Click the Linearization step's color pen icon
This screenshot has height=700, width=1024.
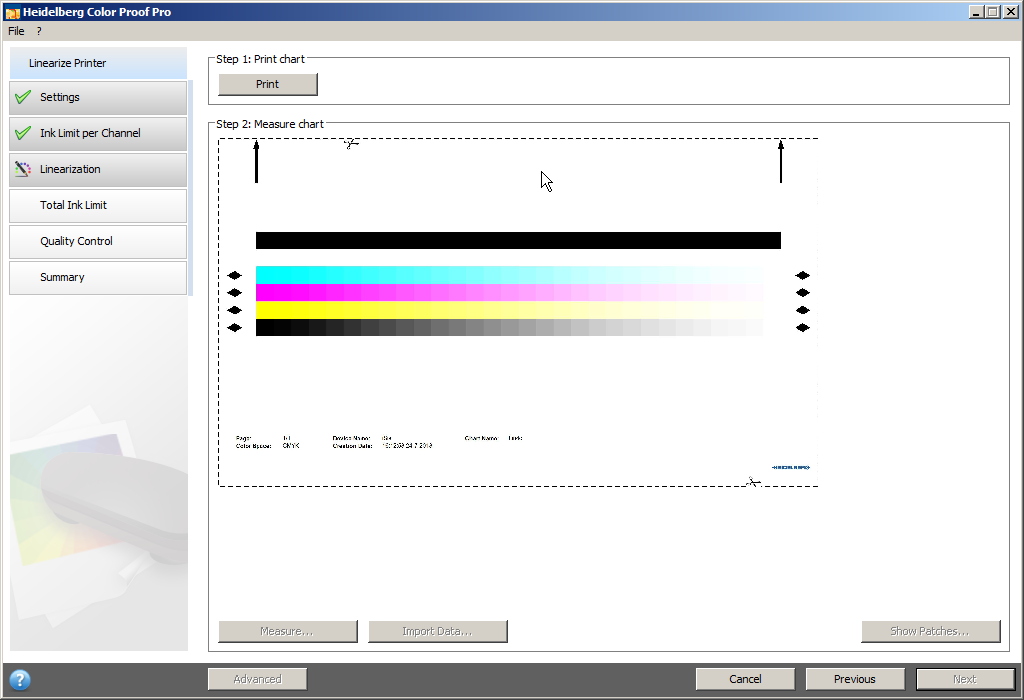(x=23, y=169)
